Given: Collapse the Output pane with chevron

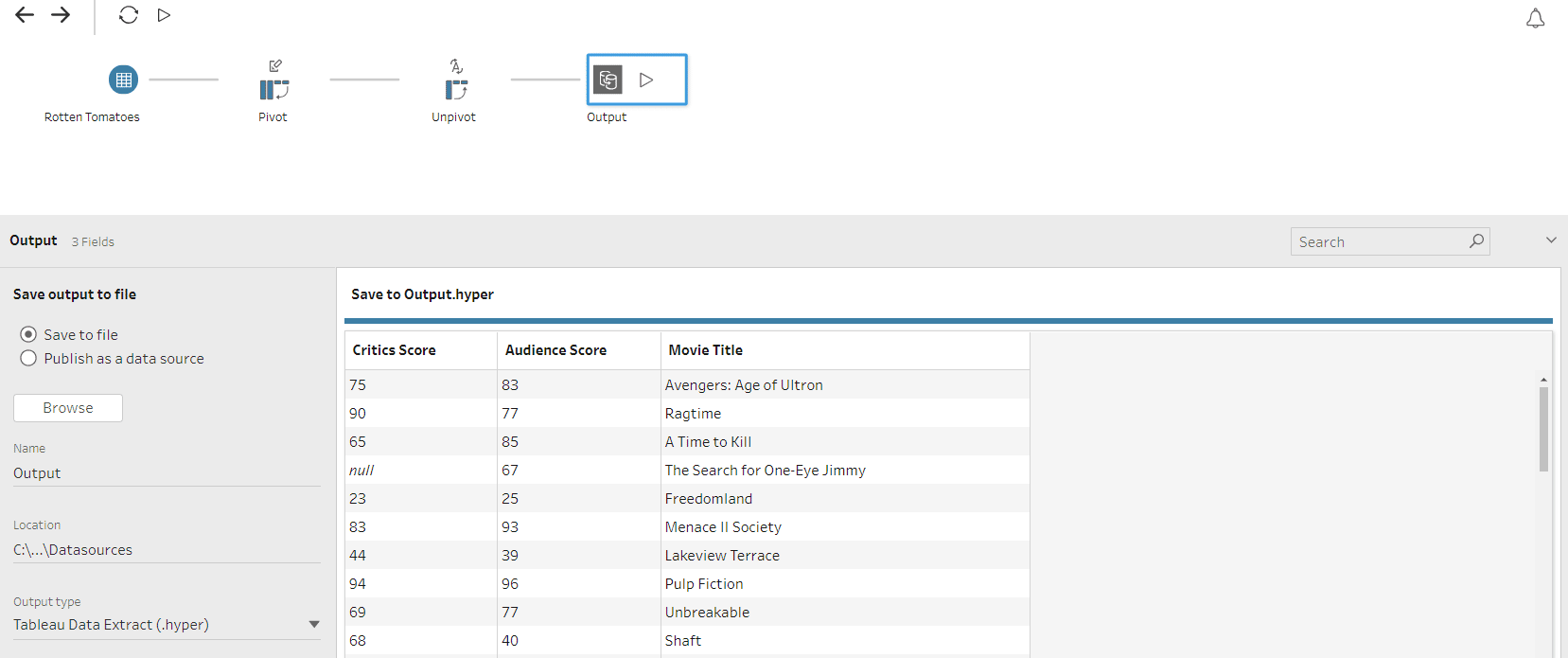Looking at the screenshot, I should pos(1551,240).
